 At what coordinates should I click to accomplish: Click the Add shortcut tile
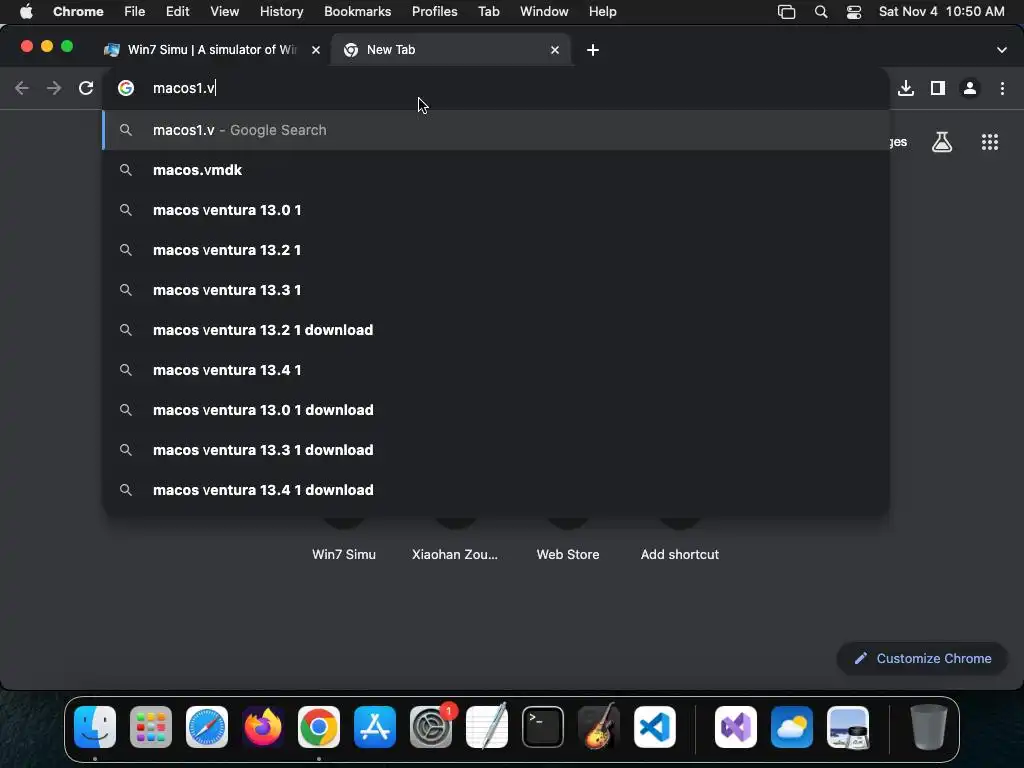click(679, 554)
